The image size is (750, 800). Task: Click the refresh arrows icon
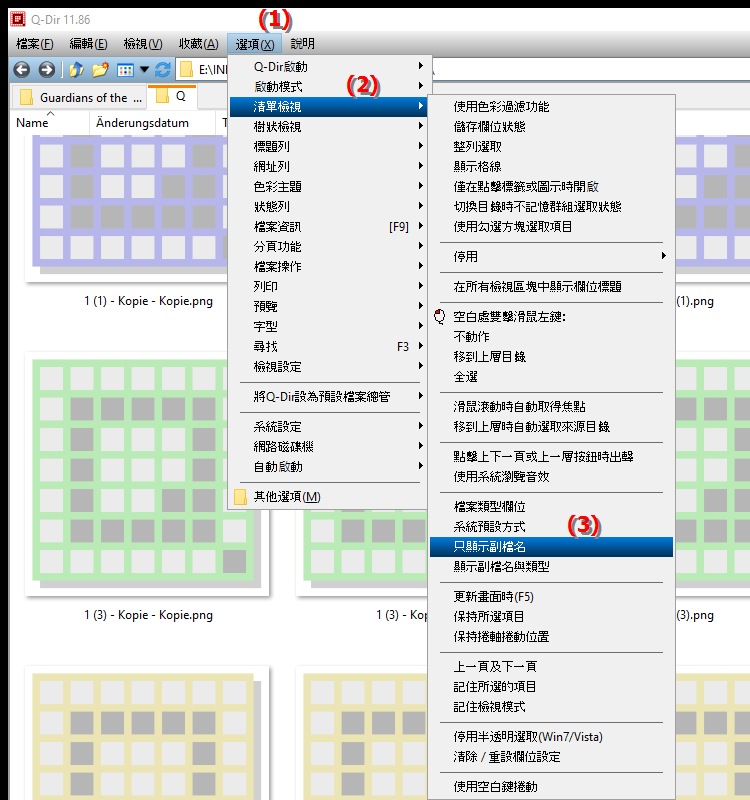pos(163,69)
